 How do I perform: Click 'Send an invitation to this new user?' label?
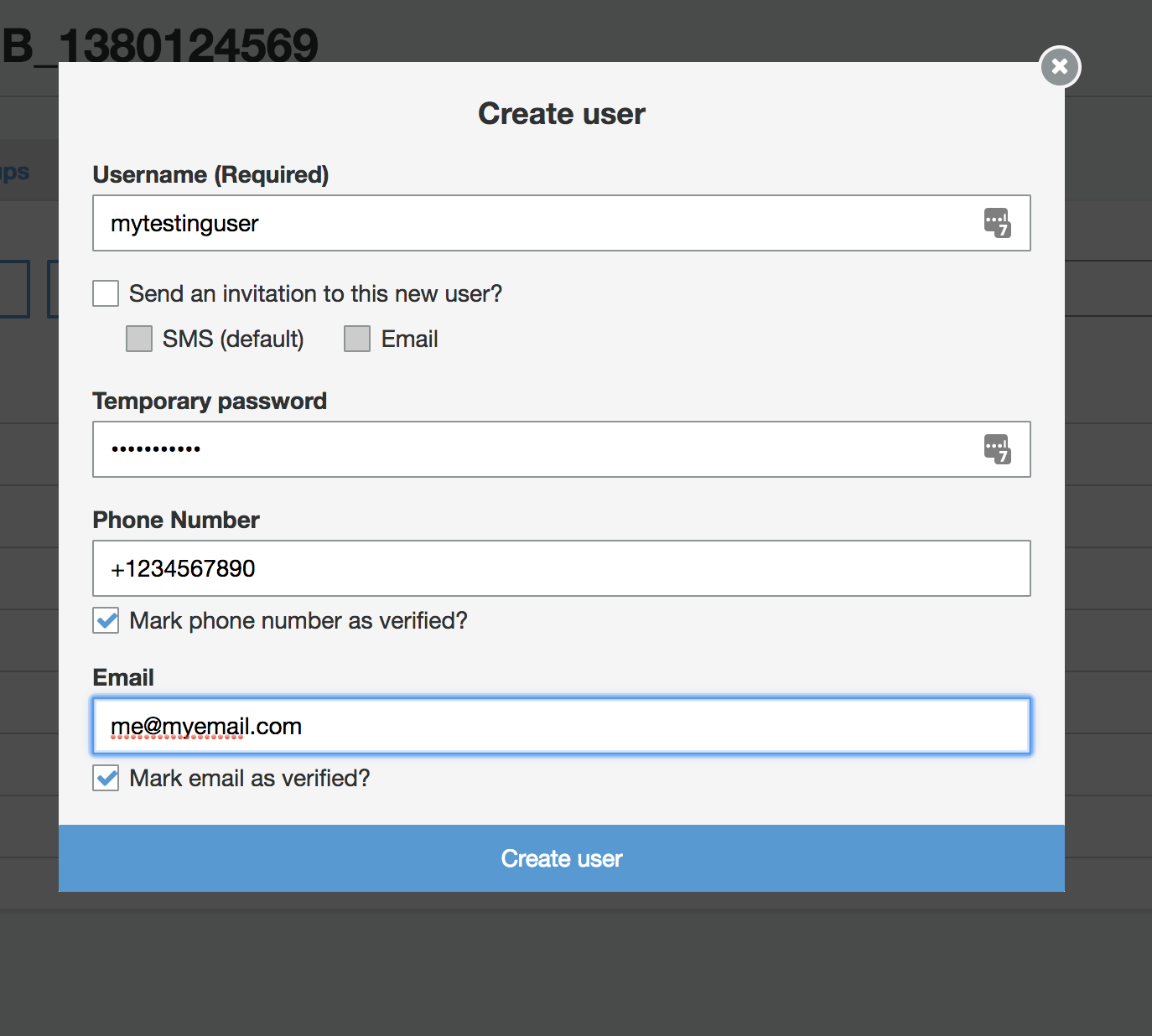coord(315,293)
